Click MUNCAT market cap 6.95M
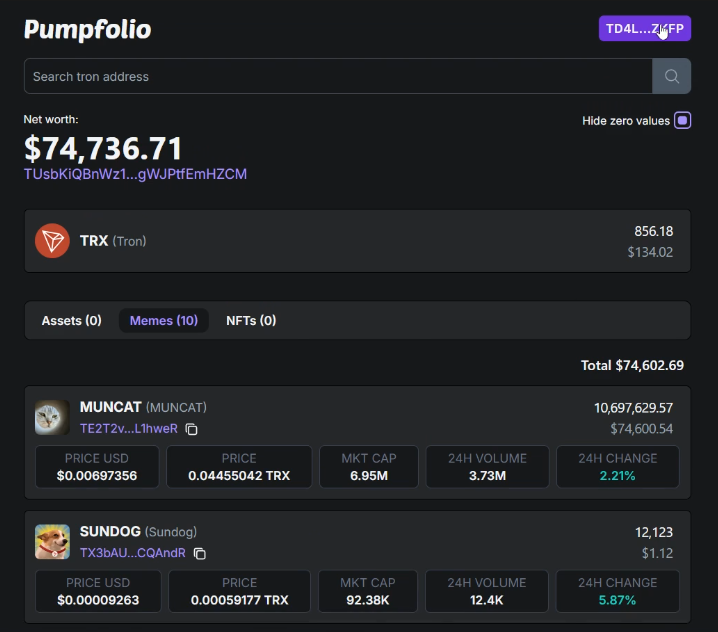 click(x=369, y=476)
